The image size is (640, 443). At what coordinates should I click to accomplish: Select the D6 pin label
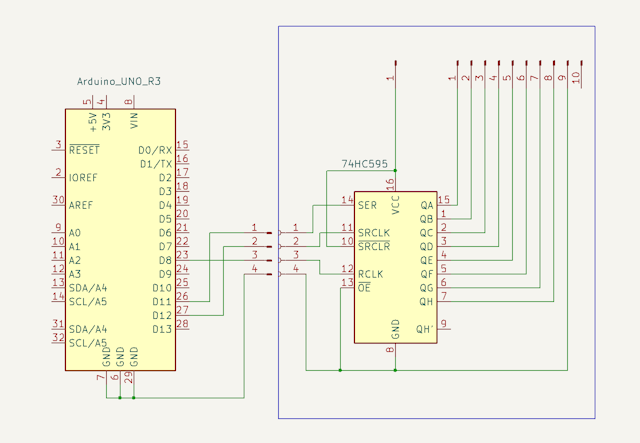click(x=165, y=233)
